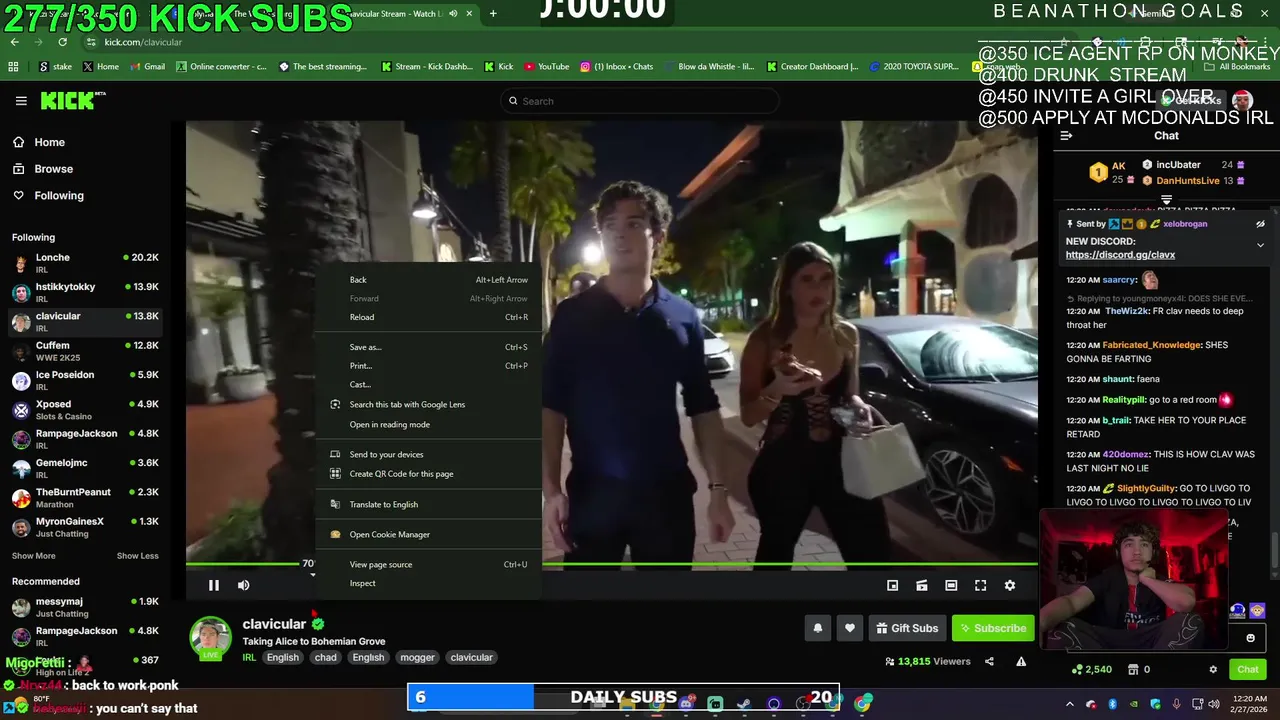Image resolution: width=1280 pixels, height=720 pixels.
Task: Open Ice Poseidon channel in sidebar
Action: click(85, 381)
